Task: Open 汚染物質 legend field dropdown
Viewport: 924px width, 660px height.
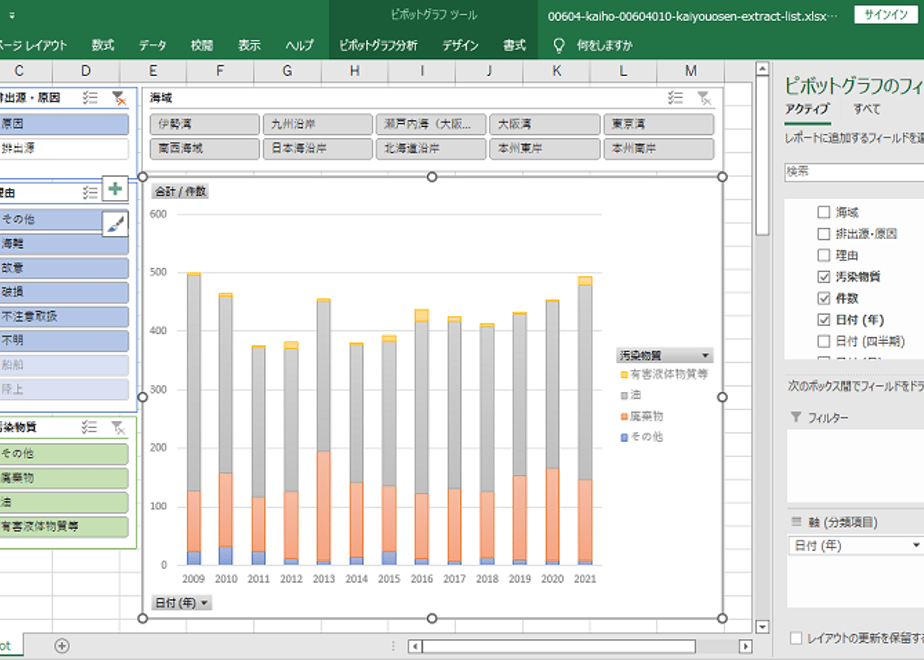Action: [x=705, y=355]
